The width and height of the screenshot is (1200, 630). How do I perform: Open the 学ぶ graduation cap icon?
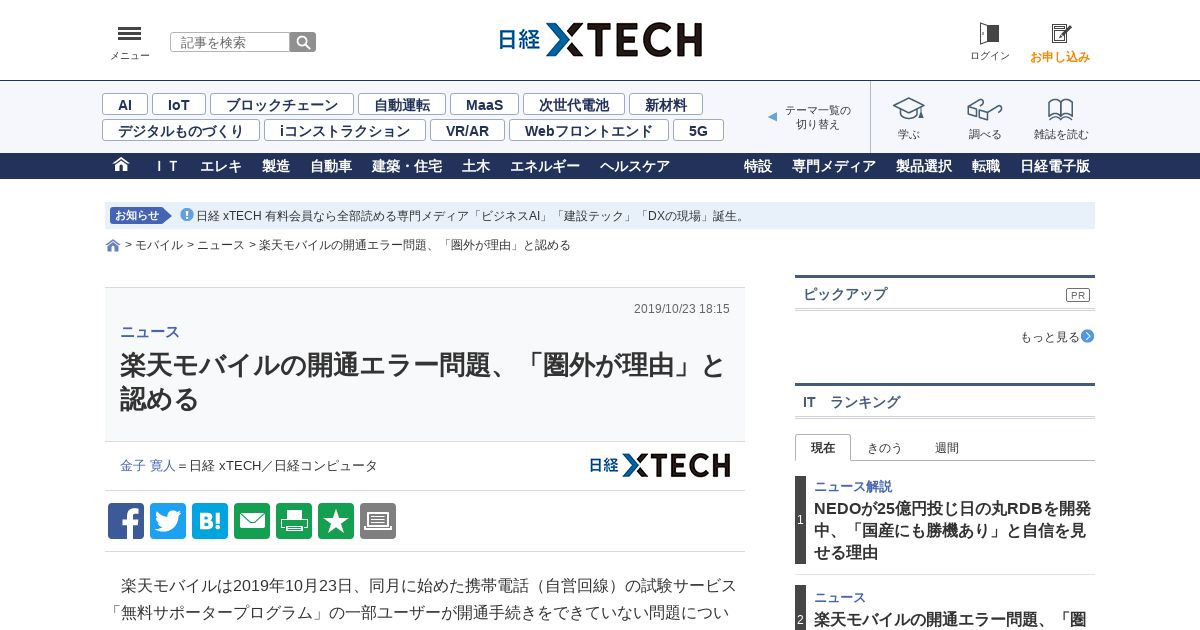[908, 108]
